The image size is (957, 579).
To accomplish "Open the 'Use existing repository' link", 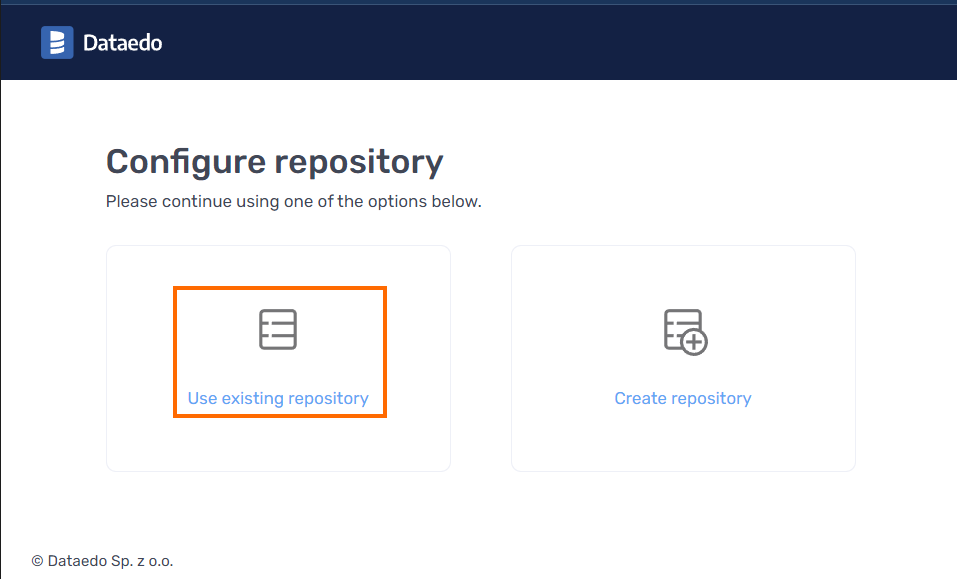I will (278, 398).
